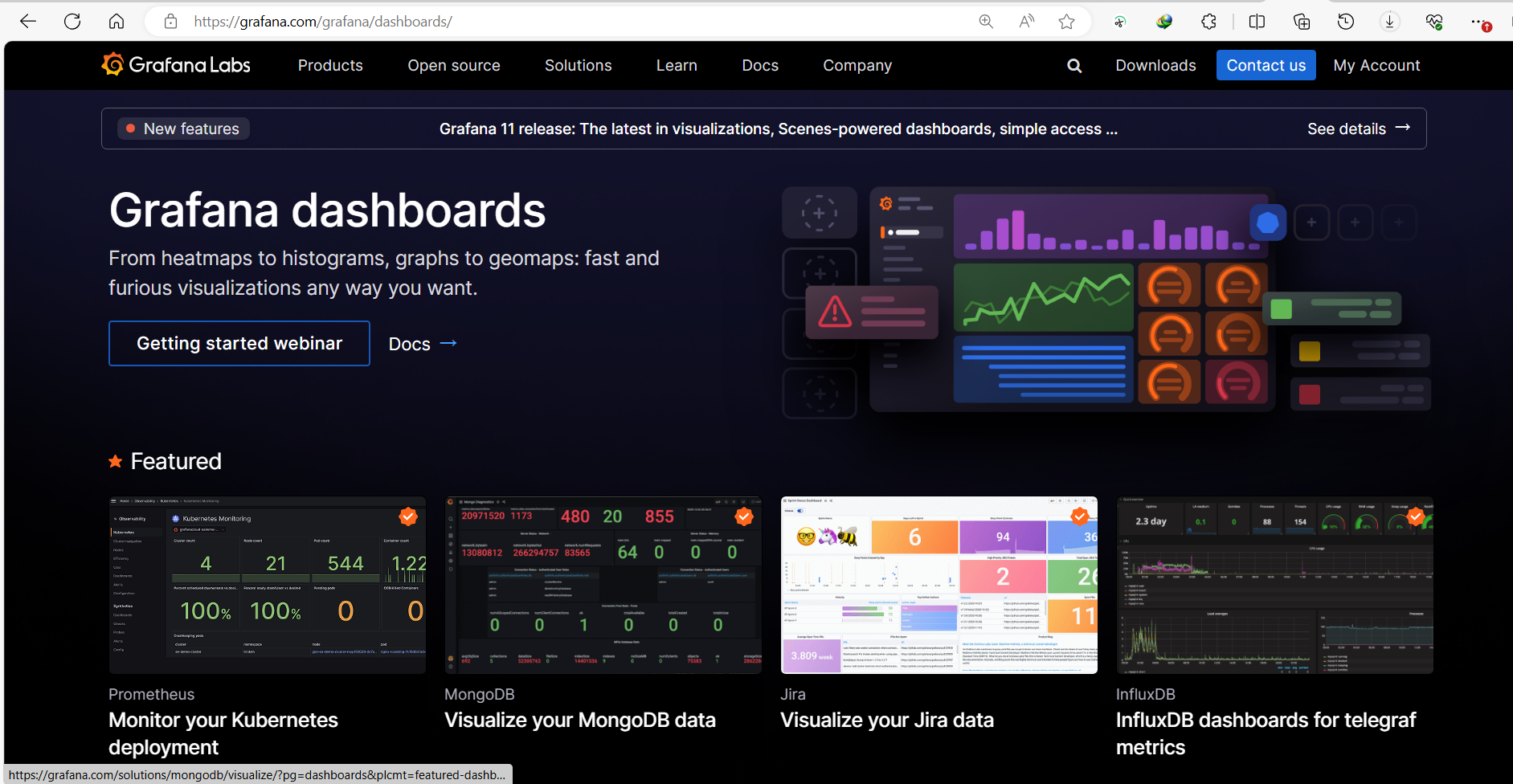
Task: Reload the page with refresh icon
Action: click(72, 22)
